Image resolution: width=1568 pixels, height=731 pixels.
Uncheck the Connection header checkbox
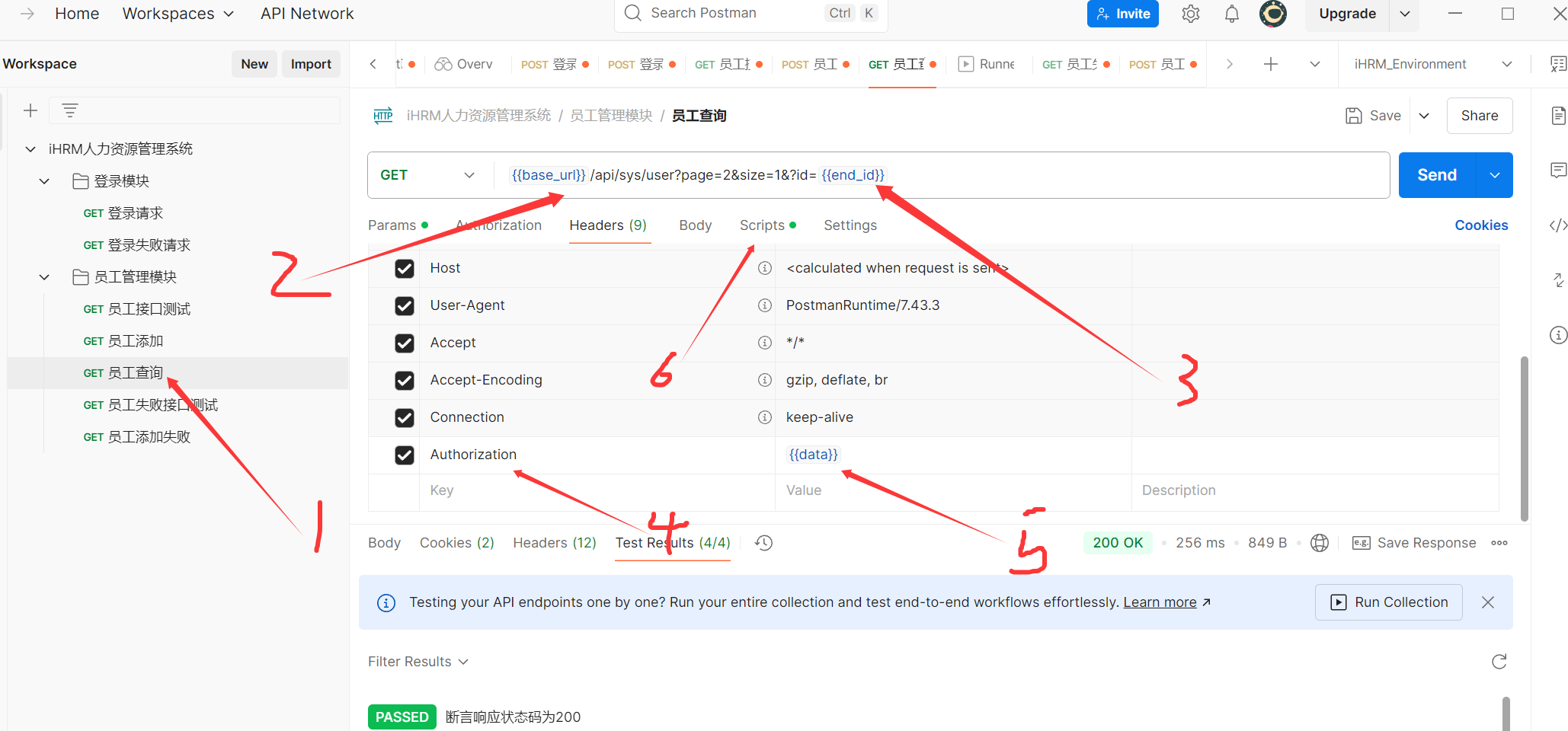[405, 418]
